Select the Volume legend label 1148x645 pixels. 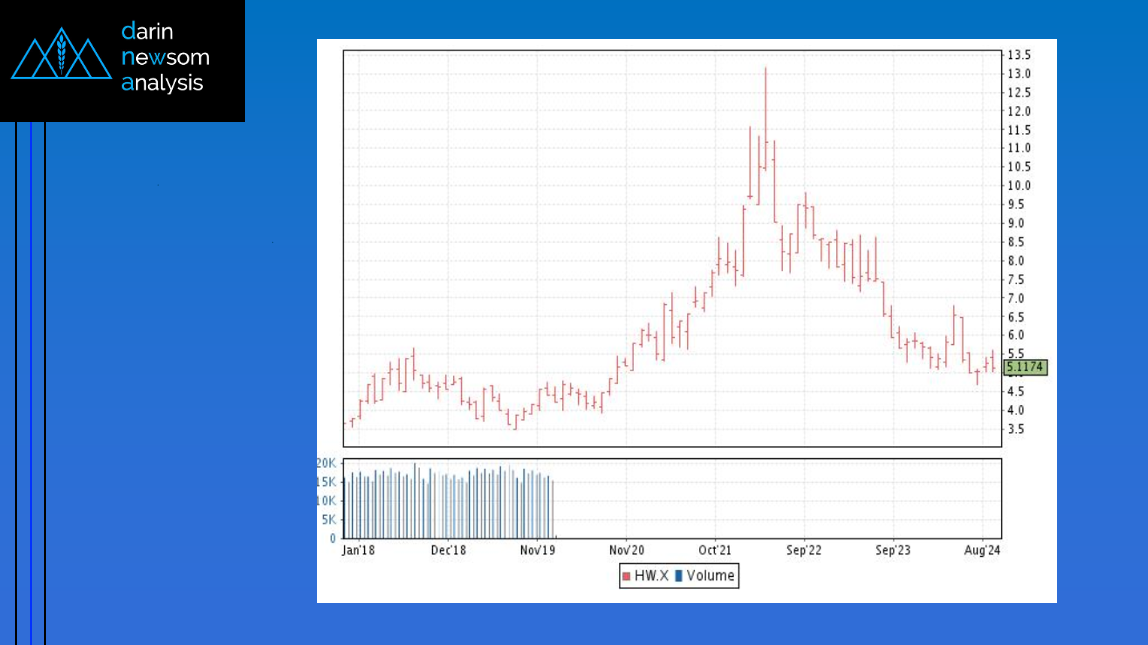click(x=710, y=576)
